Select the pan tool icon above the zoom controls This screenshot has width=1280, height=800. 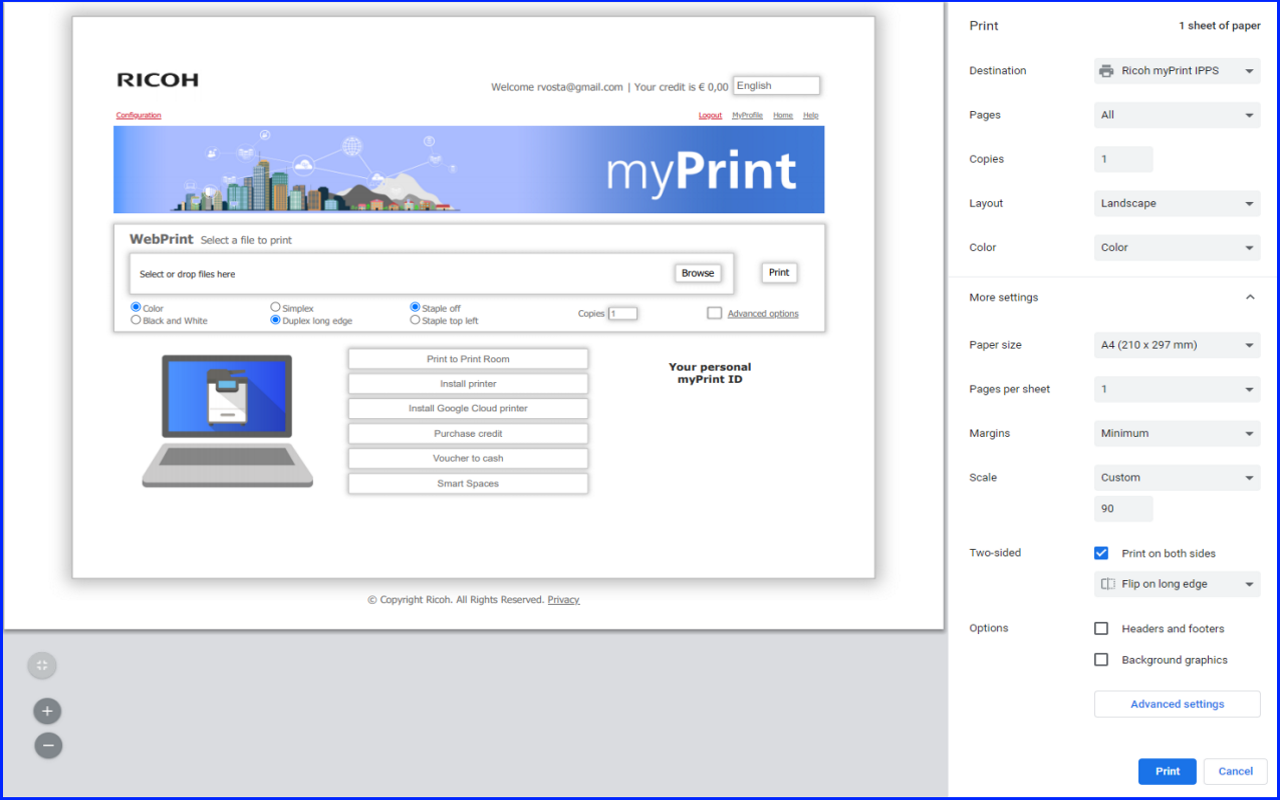pyautogui.click(x=42, y=665)
